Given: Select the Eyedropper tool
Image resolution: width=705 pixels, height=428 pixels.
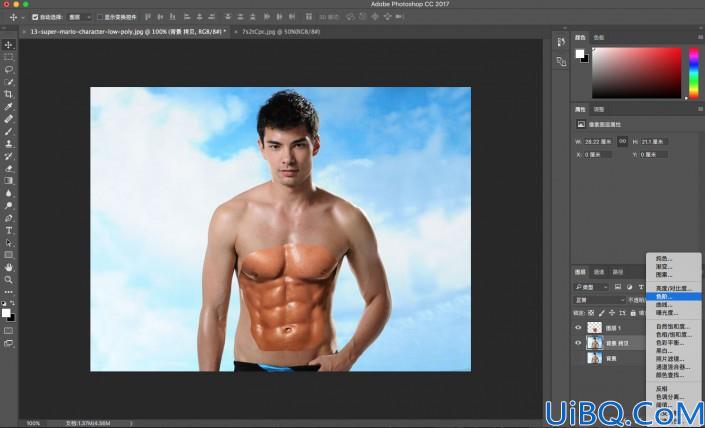Looking at the screenshot, I should (8, 107).
